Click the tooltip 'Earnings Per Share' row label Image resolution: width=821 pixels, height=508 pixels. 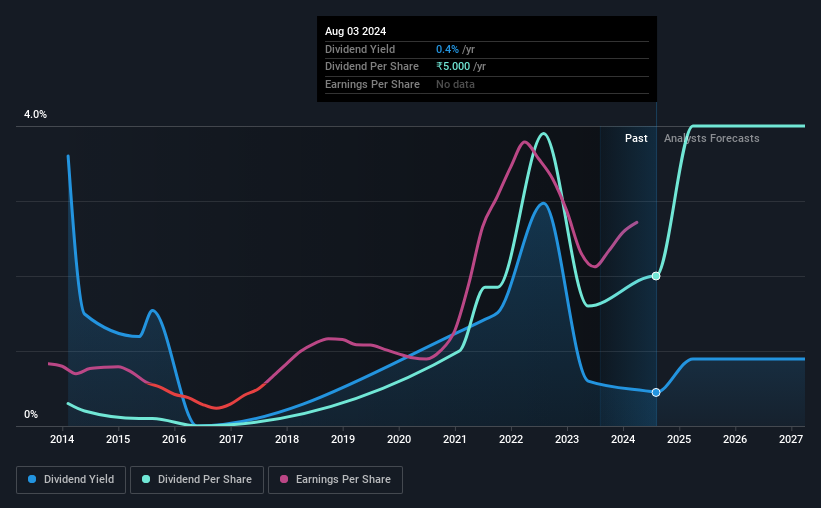pos(372,84)
